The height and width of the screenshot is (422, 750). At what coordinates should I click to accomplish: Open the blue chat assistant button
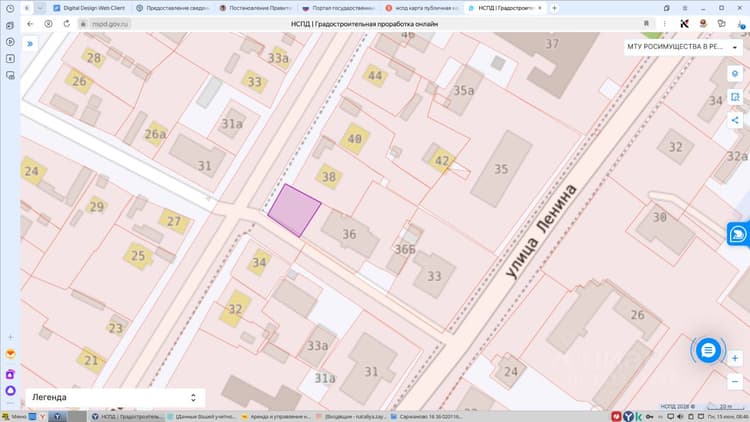click(708, 351)
